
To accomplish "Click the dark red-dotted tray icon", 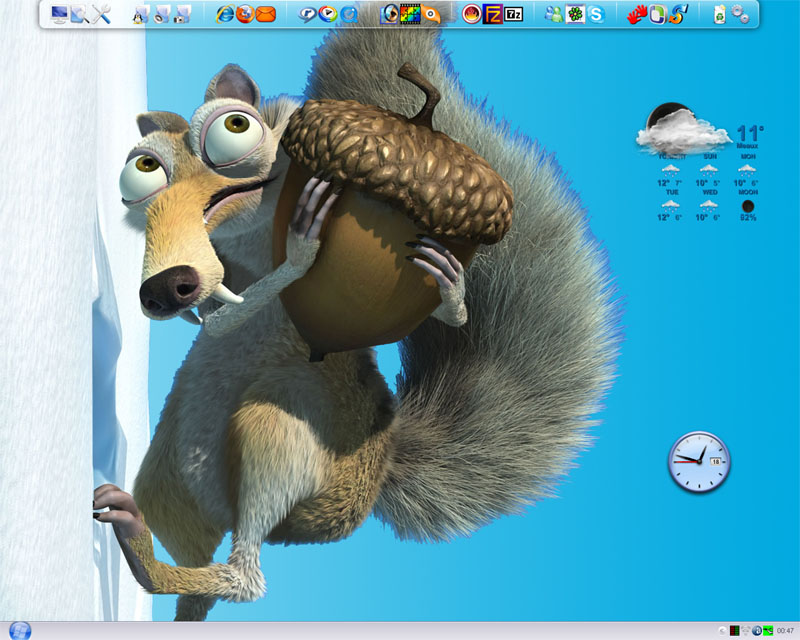I will pyautogui.click(x=735, y=631).
